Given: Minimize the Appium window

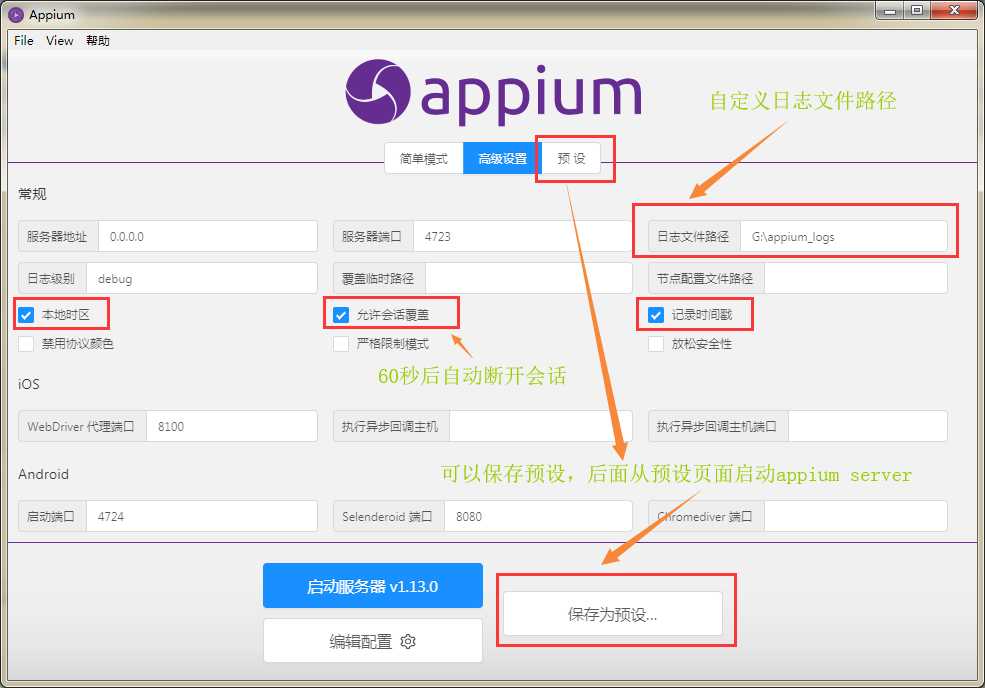Looking at the screenshot, I should click(x=890, y=10).
